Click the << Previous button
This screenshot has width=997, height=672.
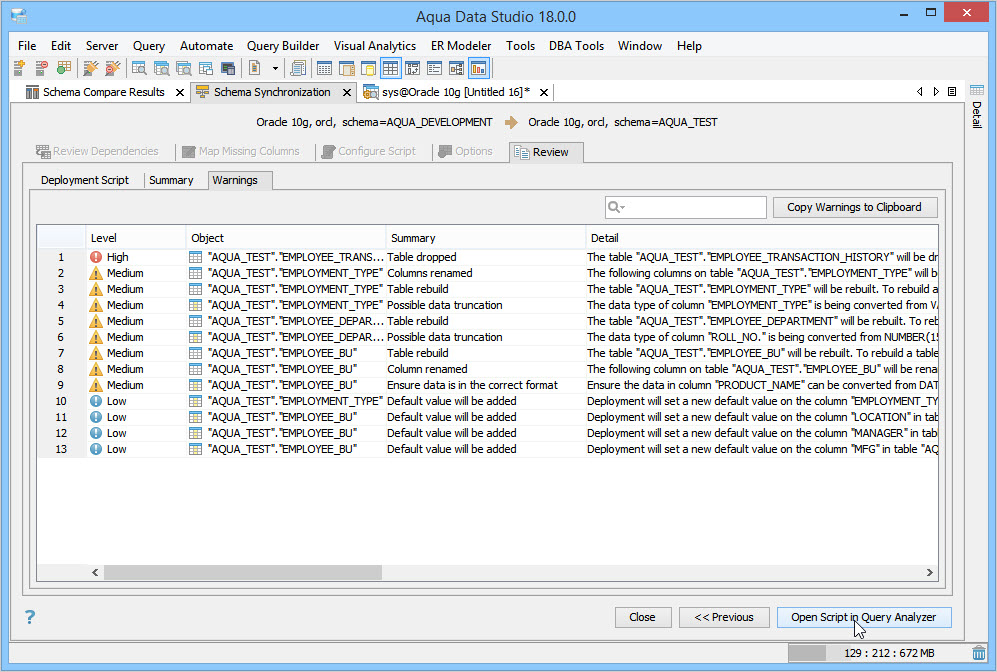pyautogui.click(x=724, y=617)
